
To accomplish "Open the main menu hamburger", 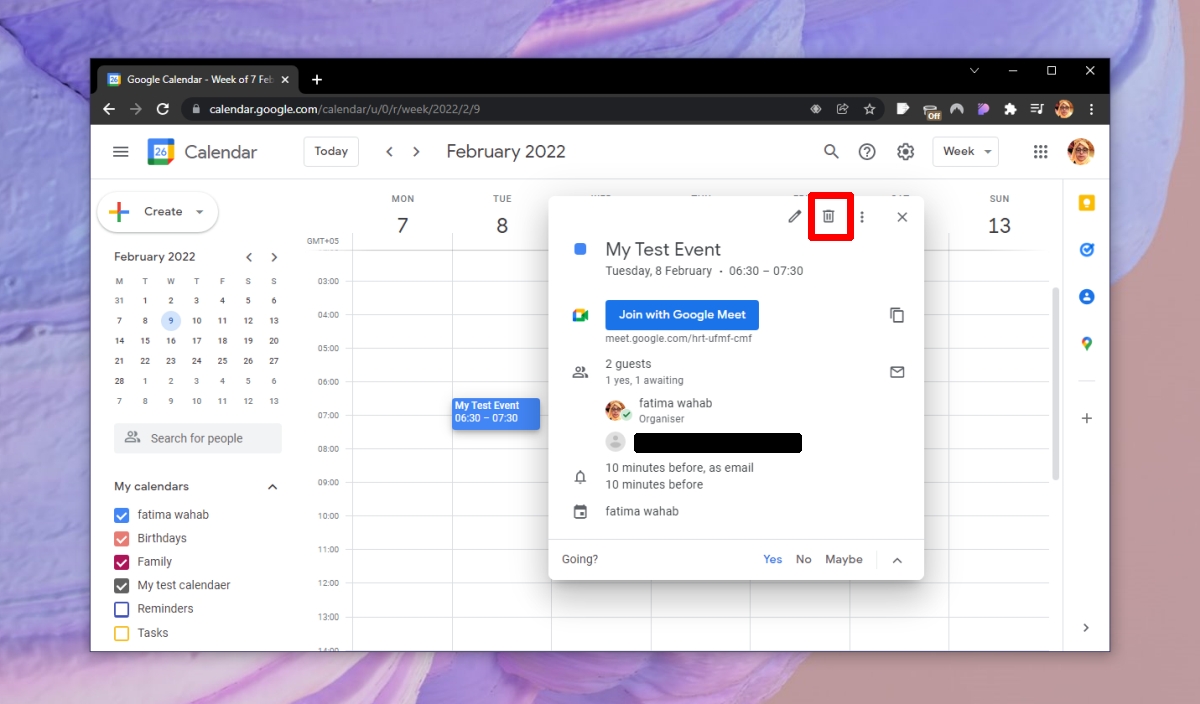I will point(121,152).
